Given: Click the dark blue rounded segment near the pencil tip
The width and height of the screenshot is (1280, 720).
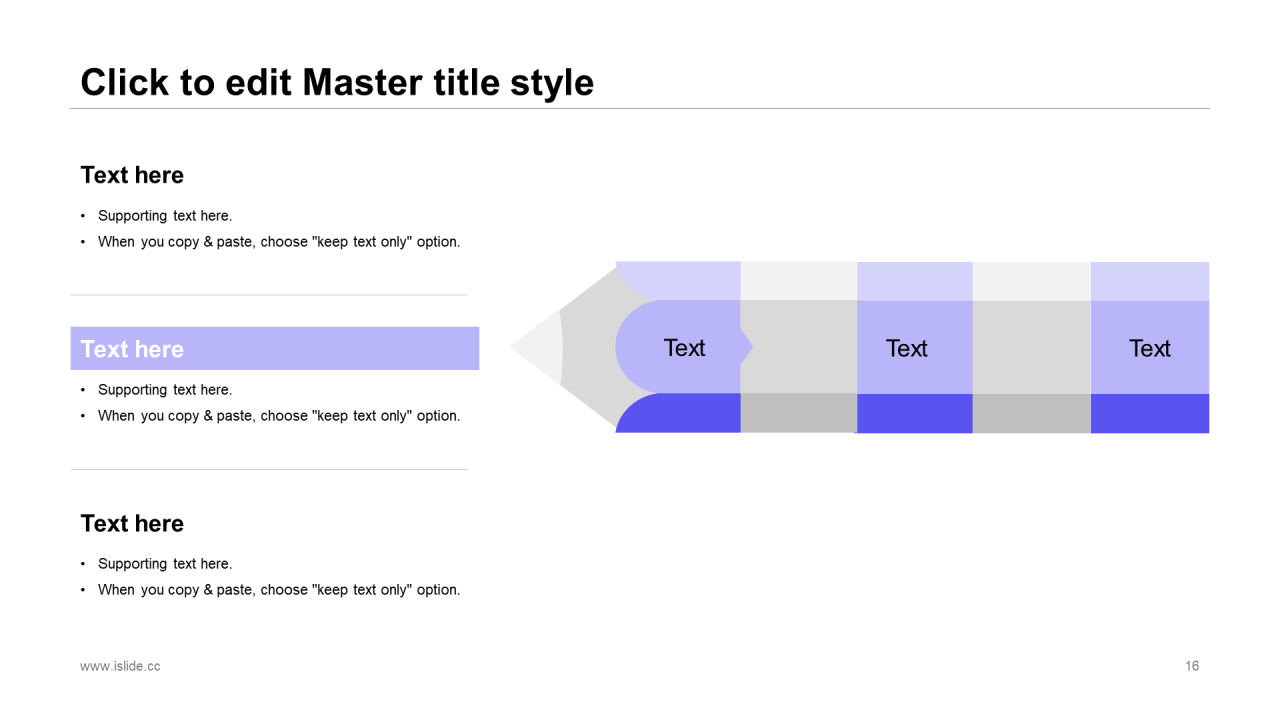Looking at the screenshot, I should [x=679, y=413].
